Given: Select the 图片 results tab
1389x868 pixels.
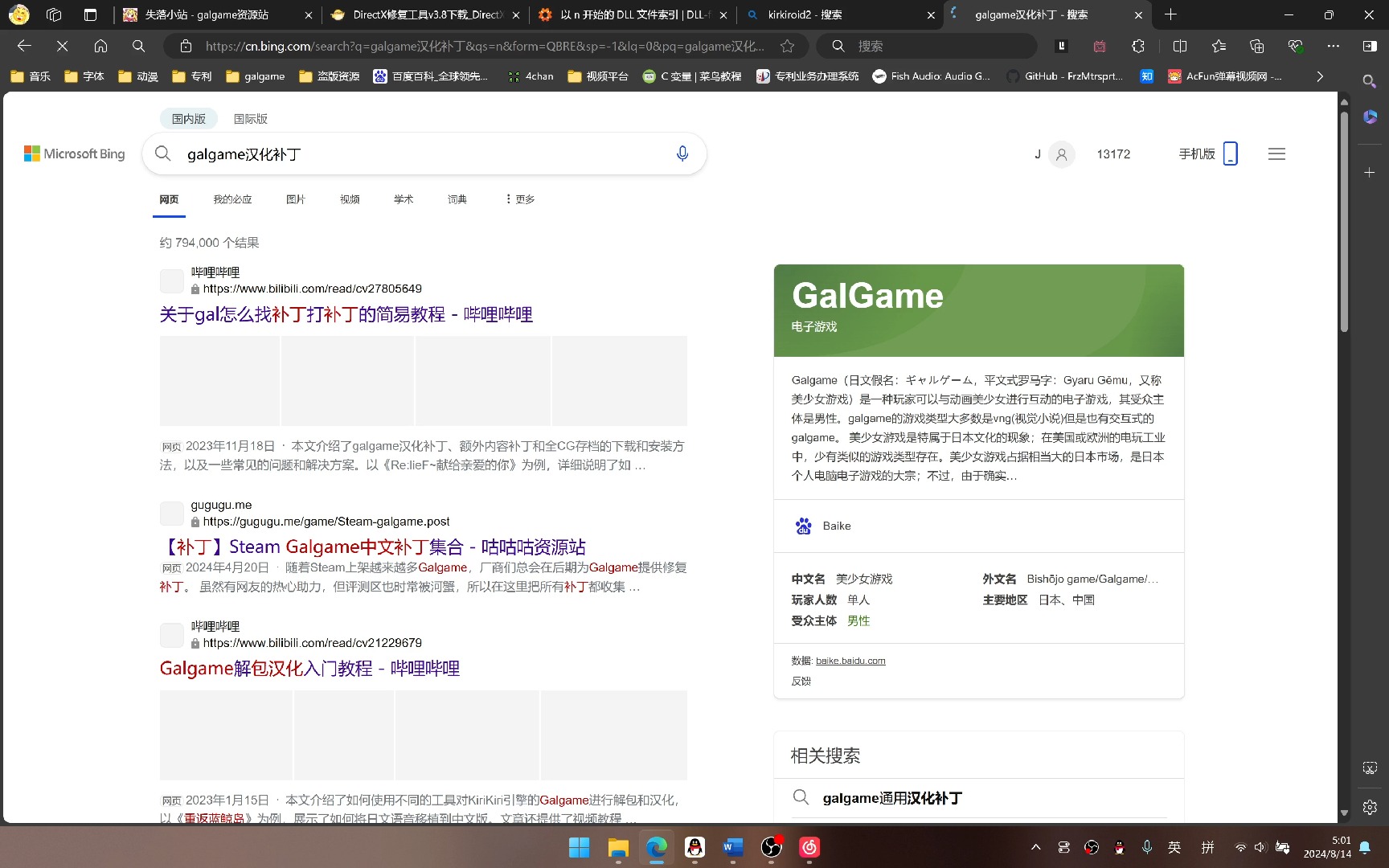Looking at the screenshot, I should (296, 199).
